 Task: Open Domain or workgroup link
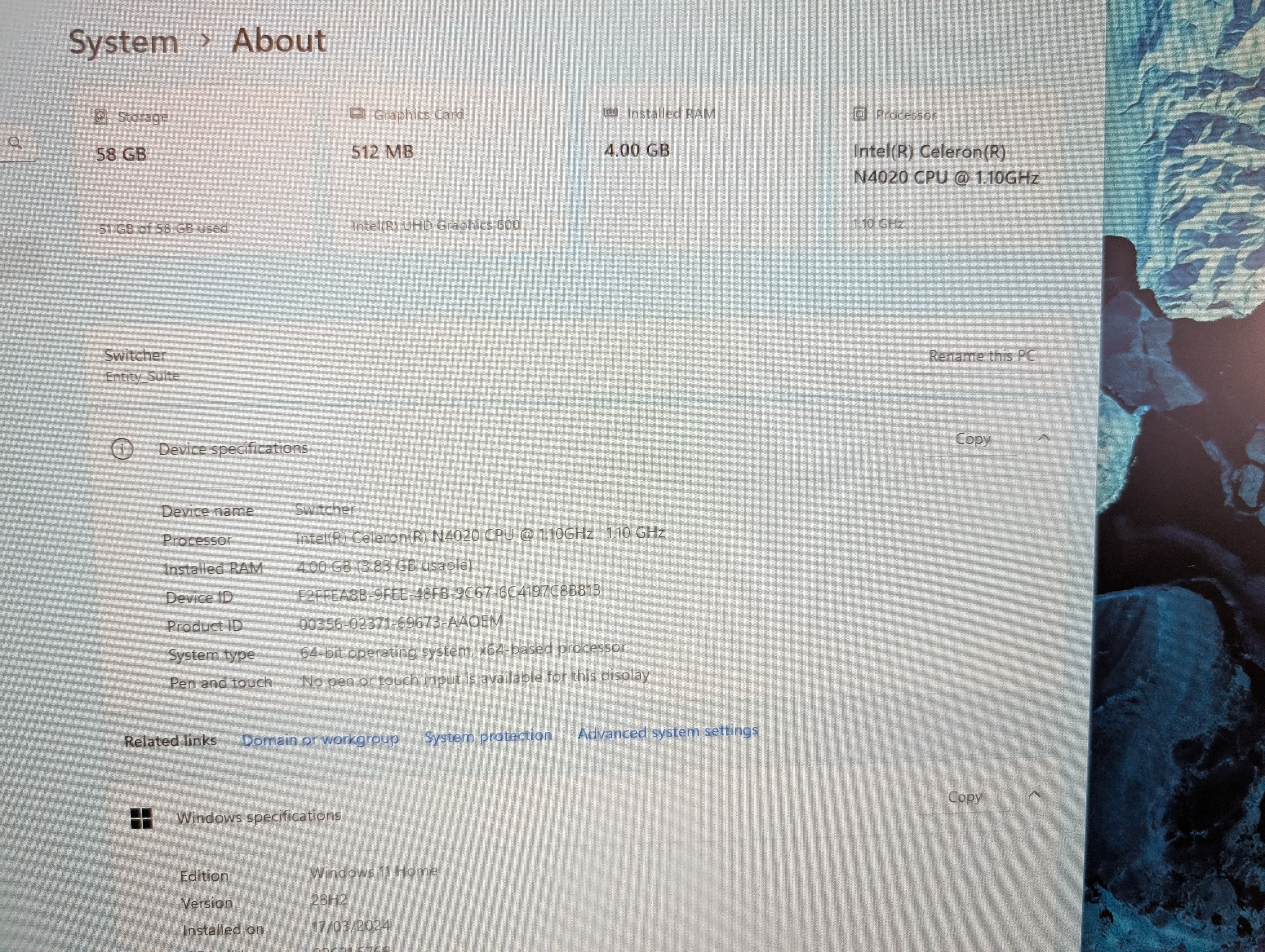(x=320, y=739)
